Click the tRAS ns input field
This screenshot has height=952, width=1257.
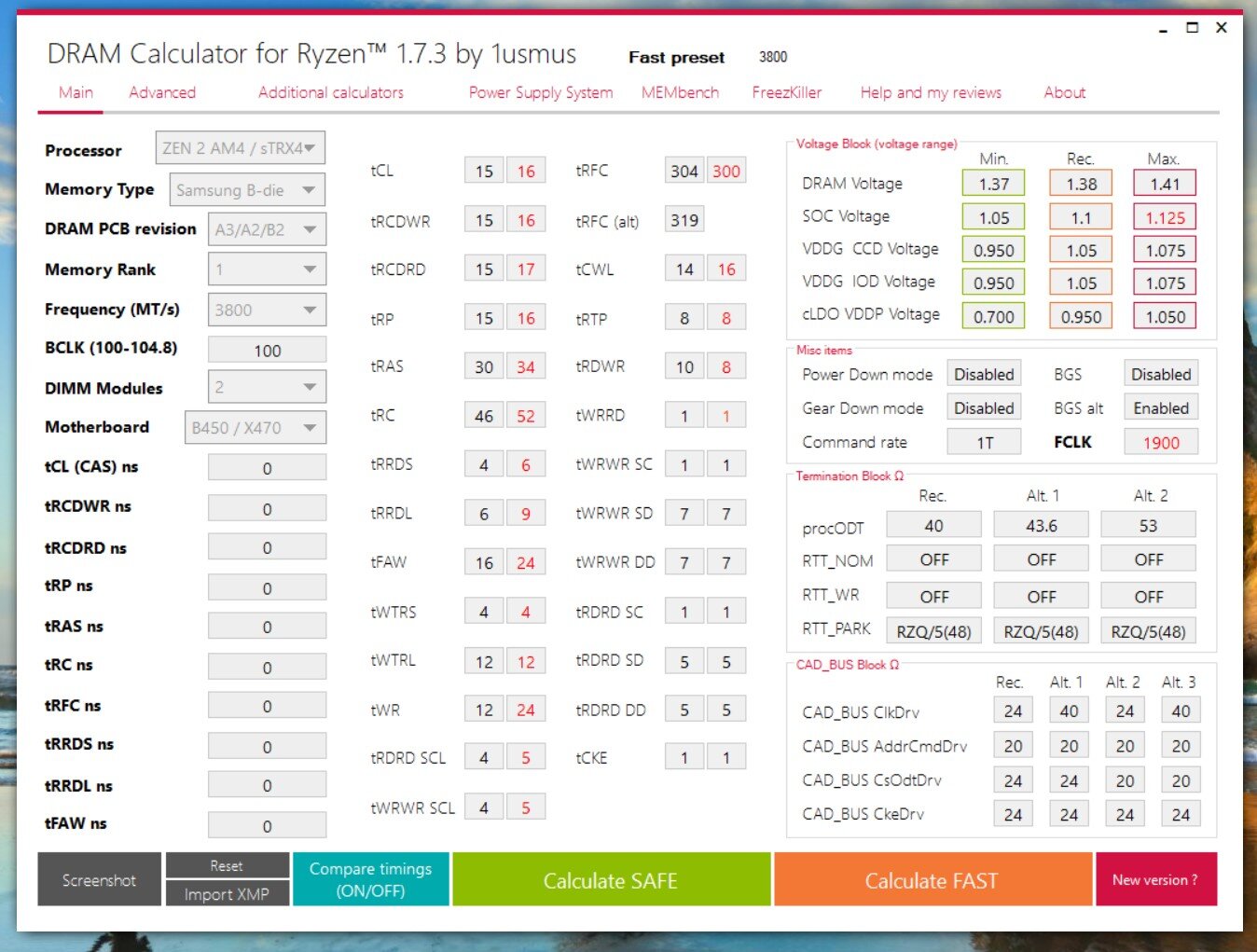click(x=267, y=627)
